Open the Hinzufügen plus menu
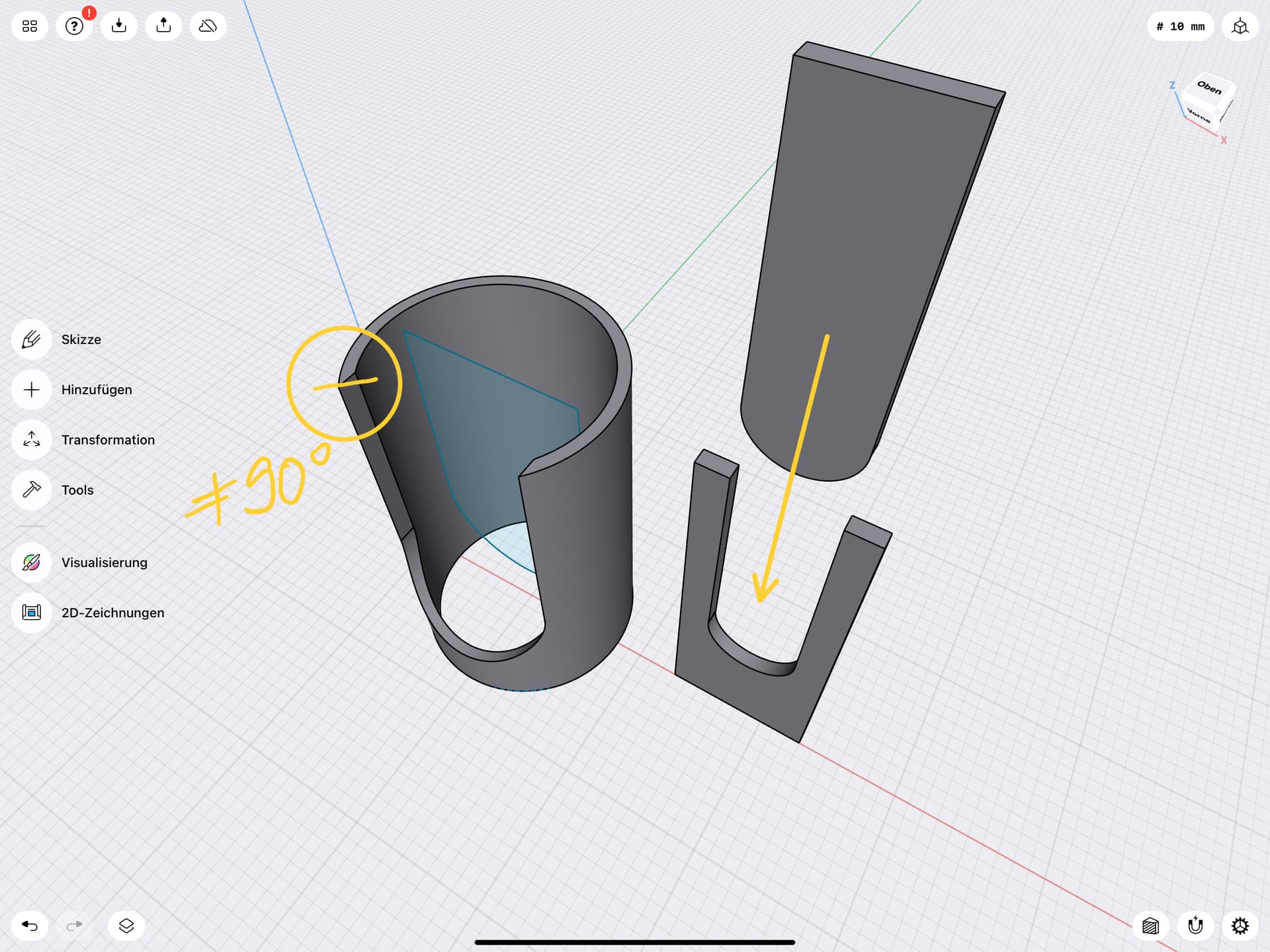Viewport: 1270px width, 952px height. 31,390
